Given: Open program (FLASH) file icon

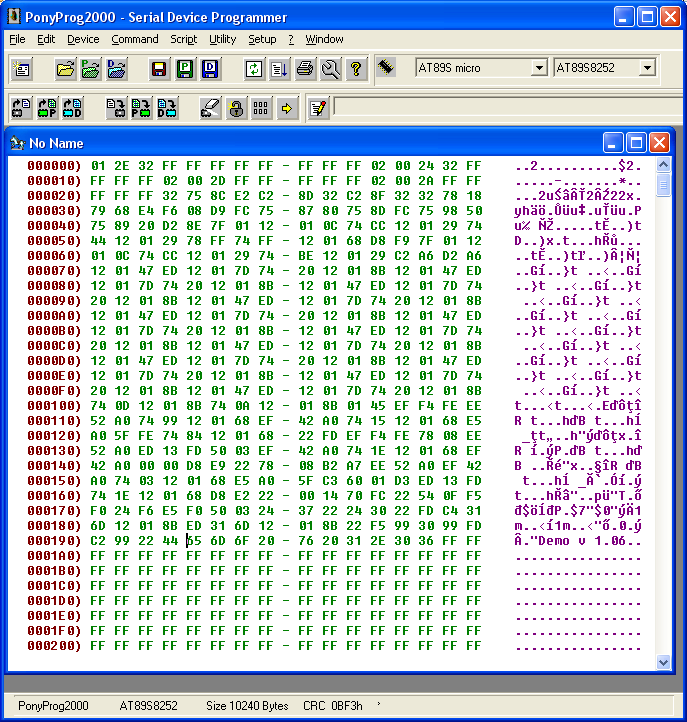Looking at the screenshot, I should [x=91, y=69].
